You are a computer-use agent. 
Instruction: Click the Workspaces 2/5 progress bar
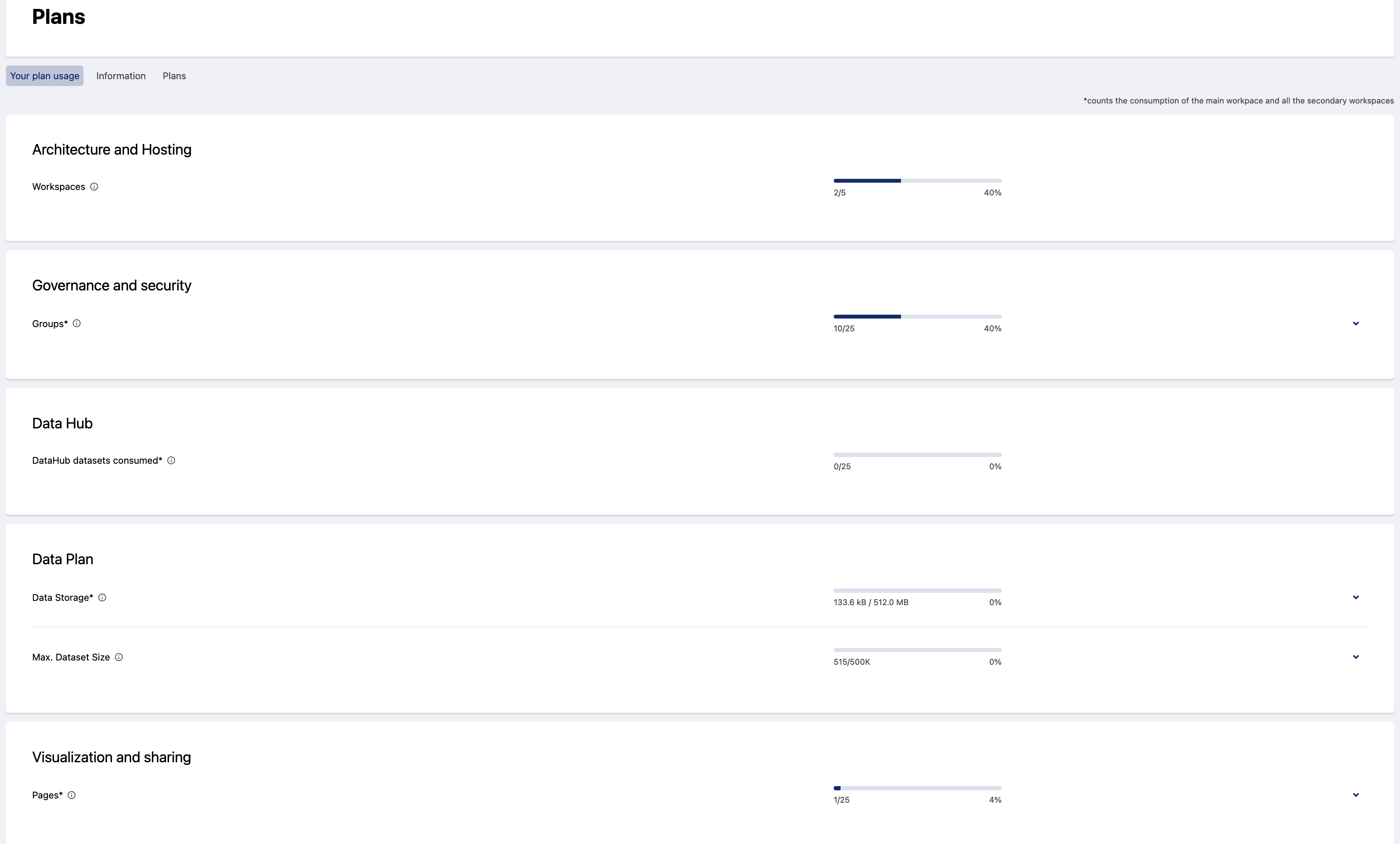[x=917, y=181]
